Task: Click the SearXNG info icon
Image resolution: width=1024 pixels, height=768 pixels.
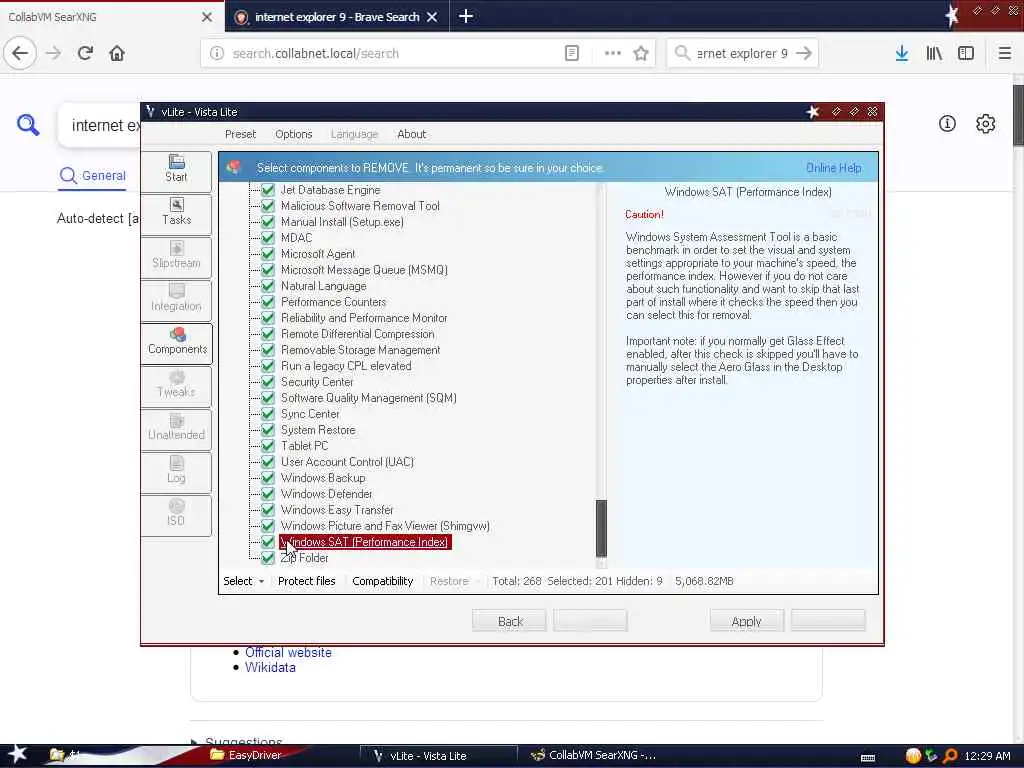Action: (x=947, y=123)
